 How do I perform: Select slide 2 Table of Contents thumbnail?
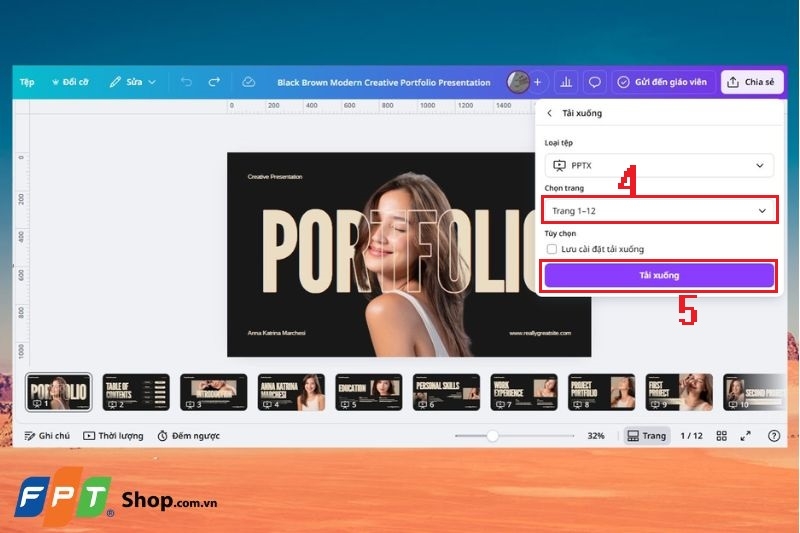click(136, 392)
